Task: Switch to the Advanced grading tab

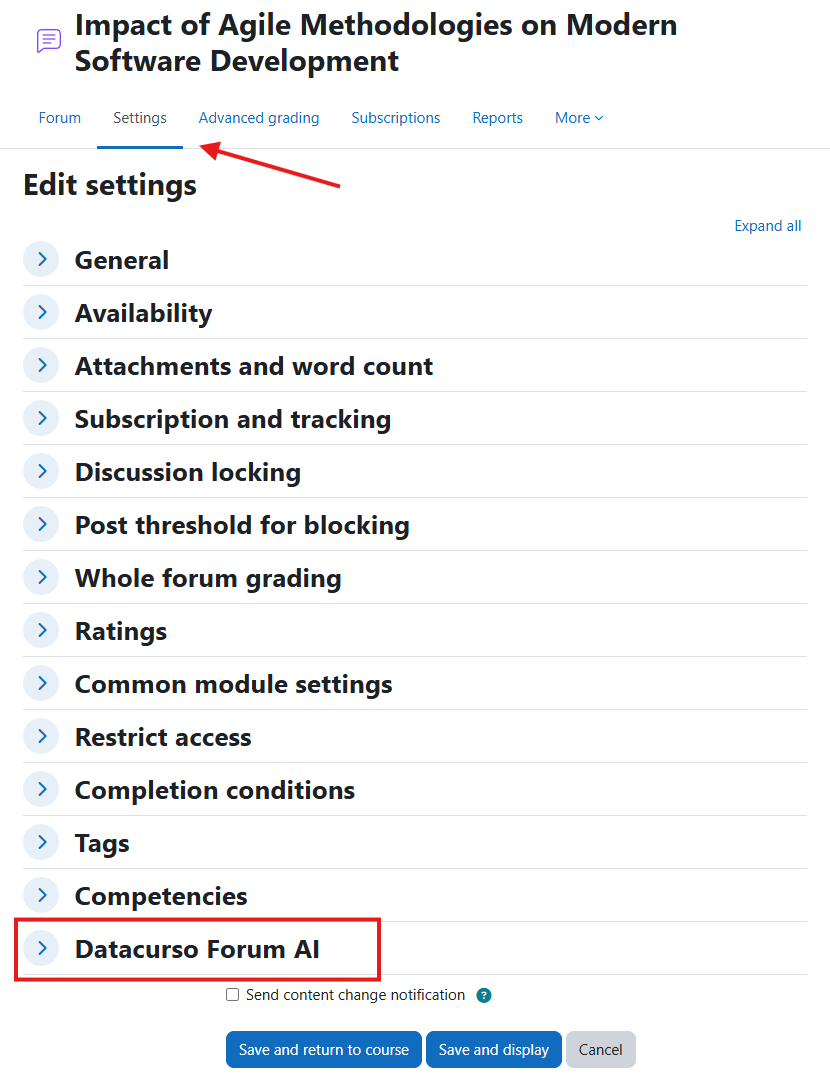Action: 258,117
